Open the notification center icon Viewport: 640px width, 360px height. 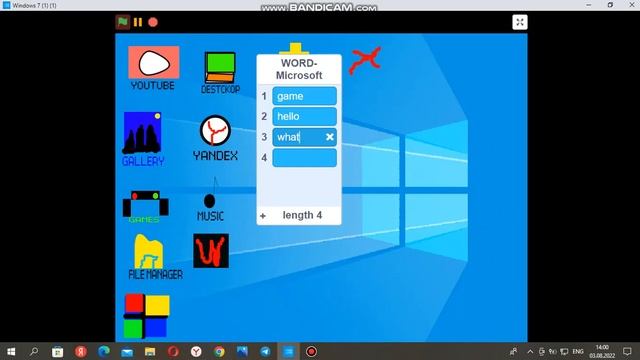(x=627, y=351)
